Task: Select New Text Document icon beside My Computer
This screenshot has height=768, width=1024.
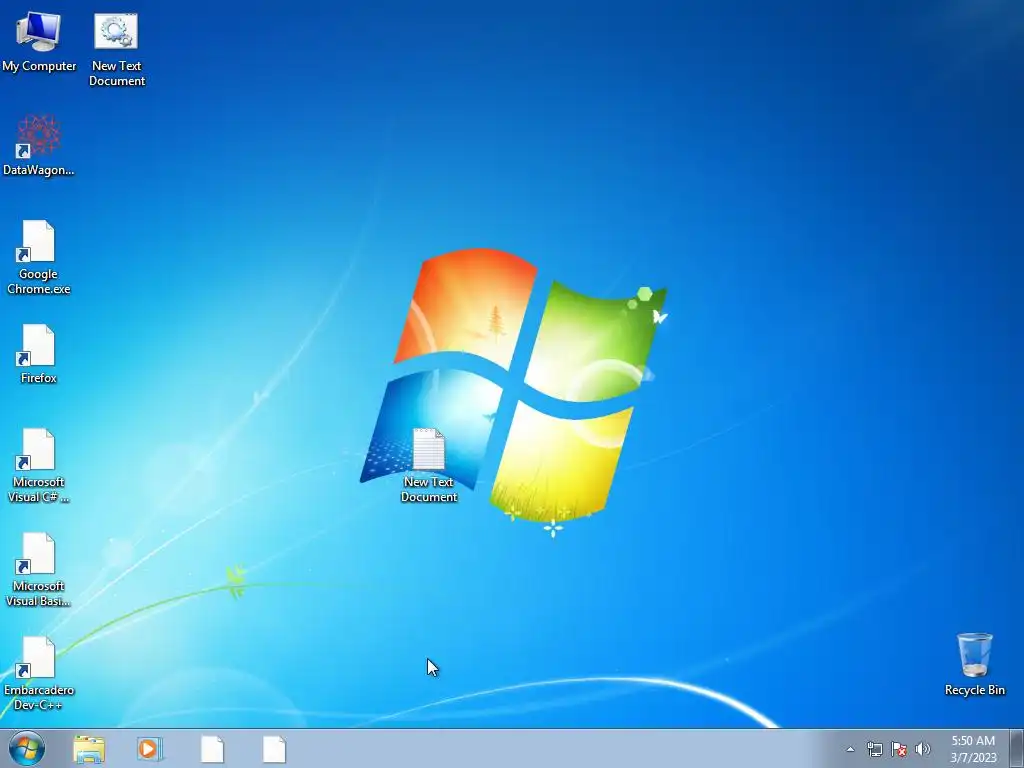Action: (x=116, y=50)
